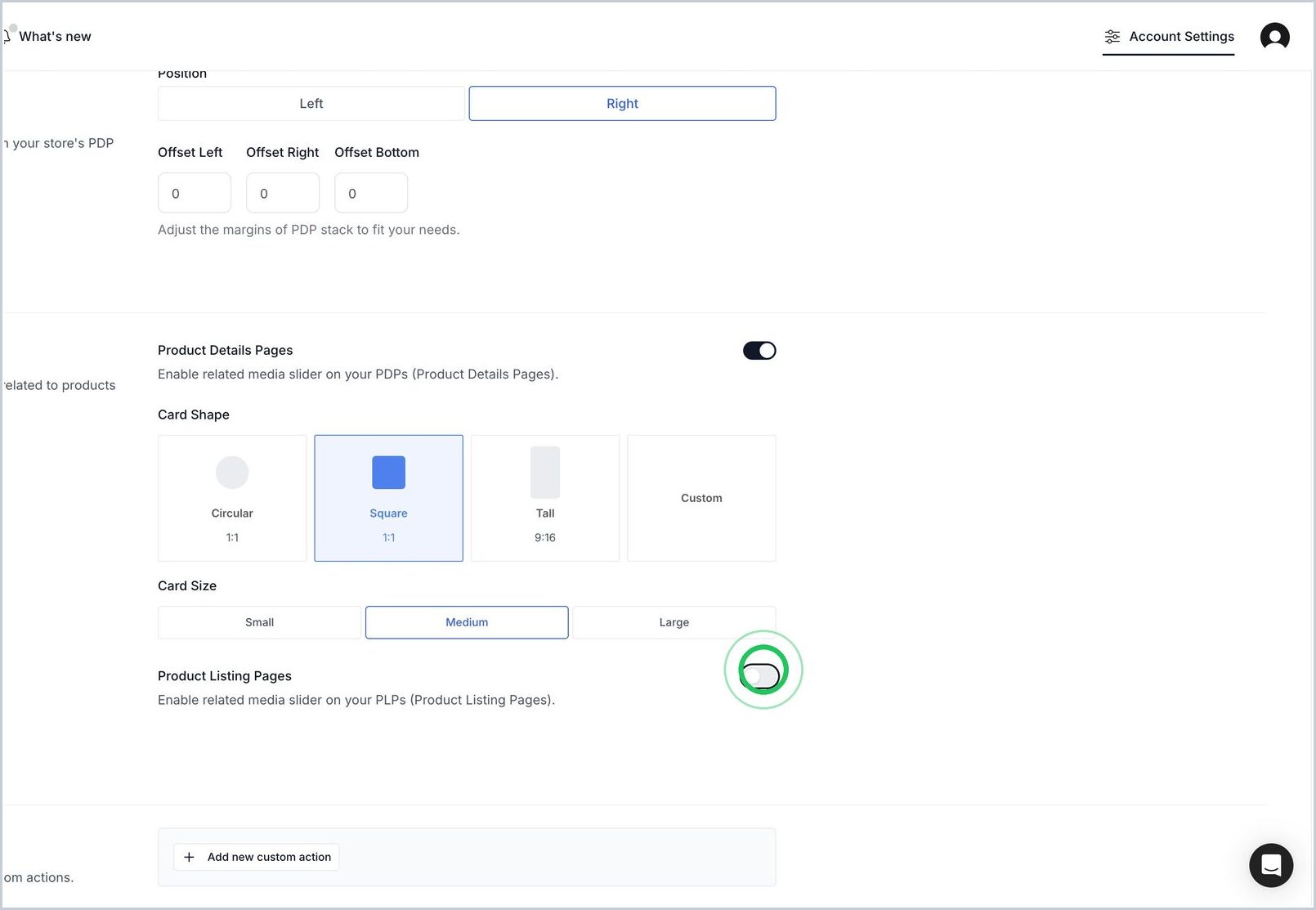Image resolution: width=1316 pixels, height=910 pixels.
Task: Set position to Left
Action: [311, 104]
